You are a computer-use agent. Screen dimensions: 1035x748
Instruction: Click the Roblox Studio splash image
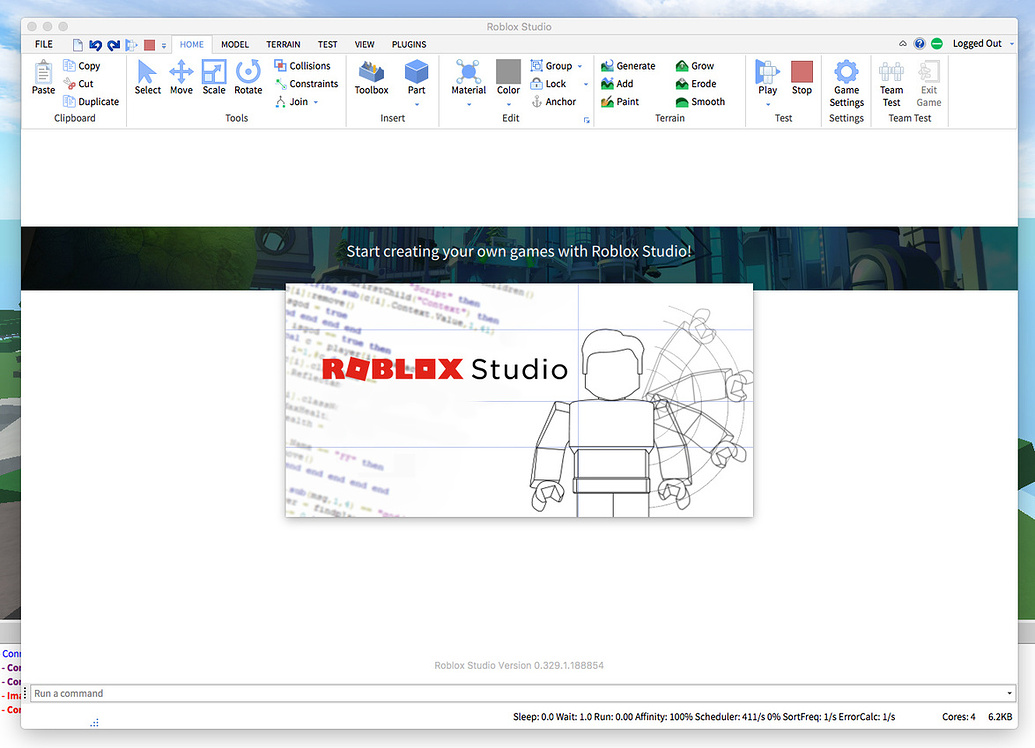pos(519,400)
